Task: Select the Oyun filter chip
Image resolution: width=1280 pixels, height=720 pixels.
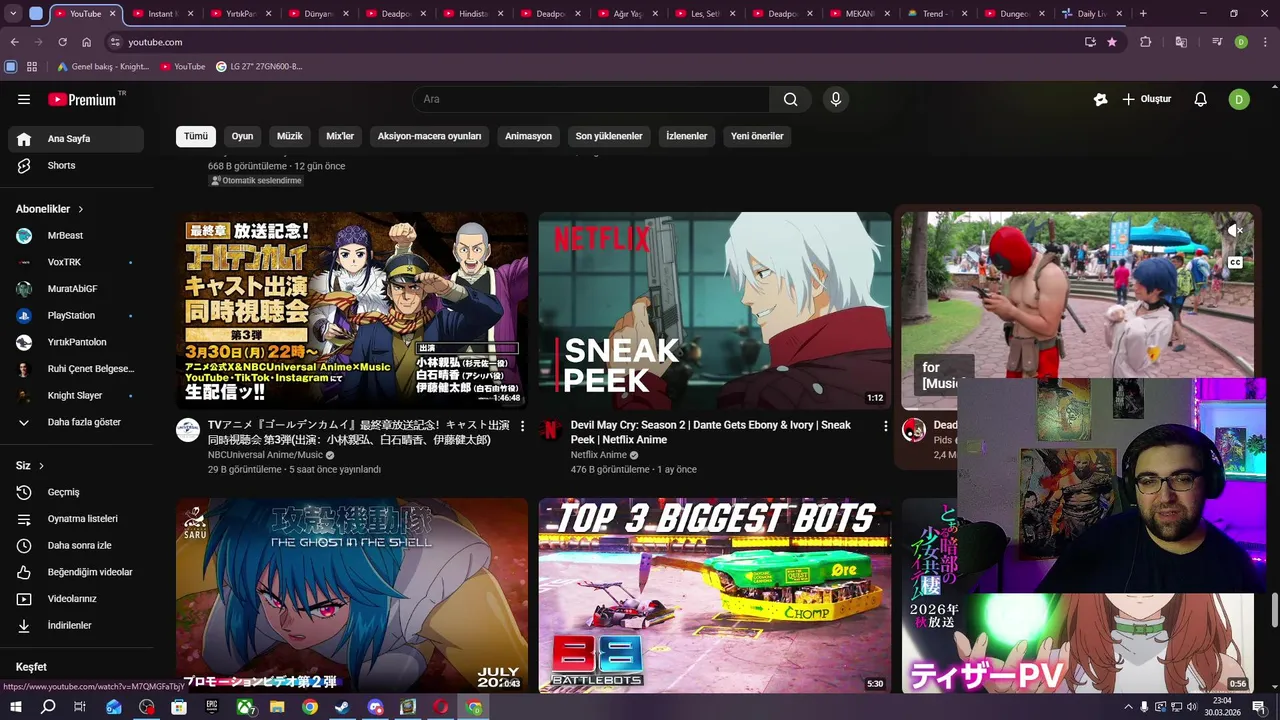Action: [x=243, y=136]
